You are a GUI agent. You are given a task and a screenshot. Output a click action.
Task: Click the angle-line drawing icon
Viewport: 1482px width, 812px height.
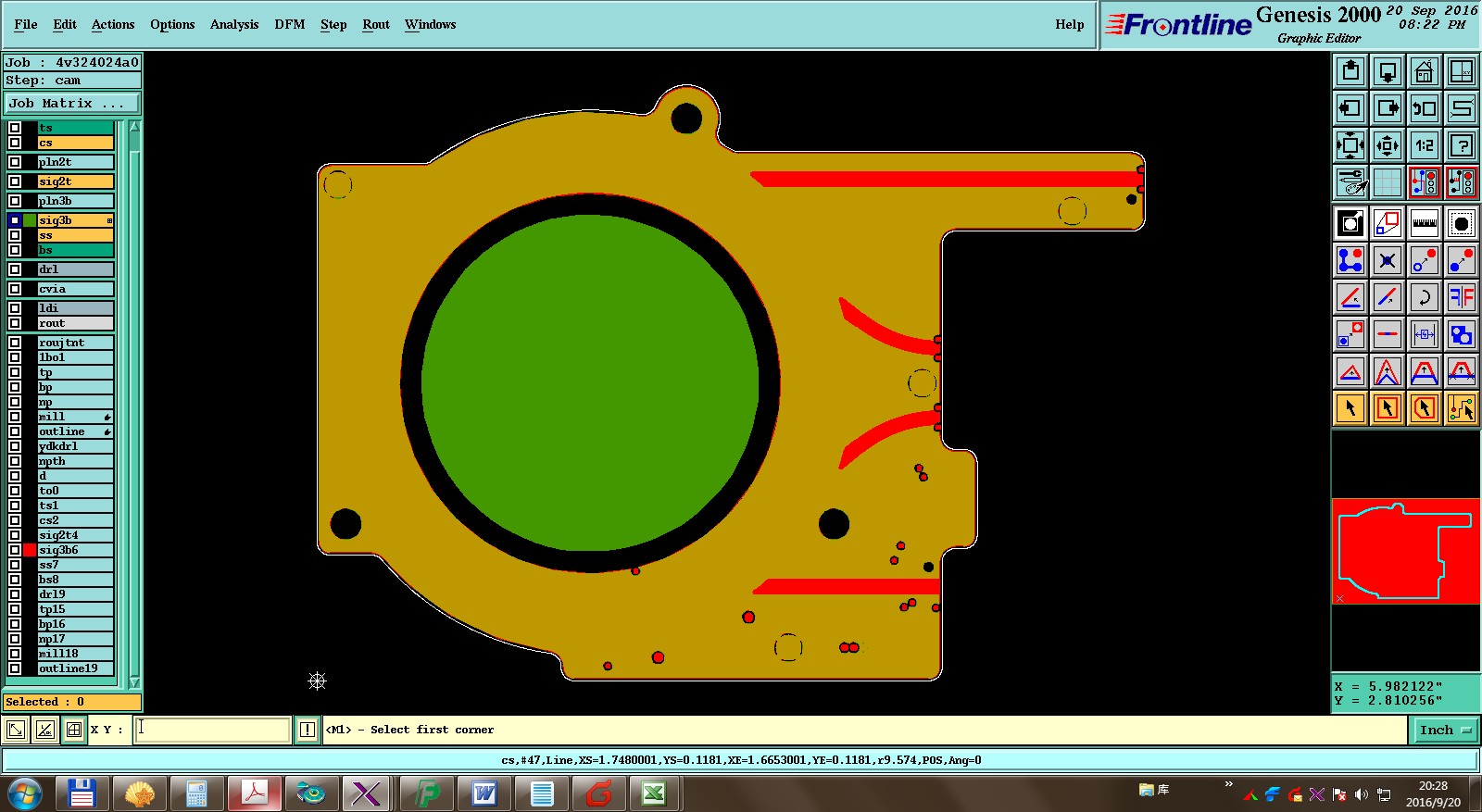pos(1350,297)
